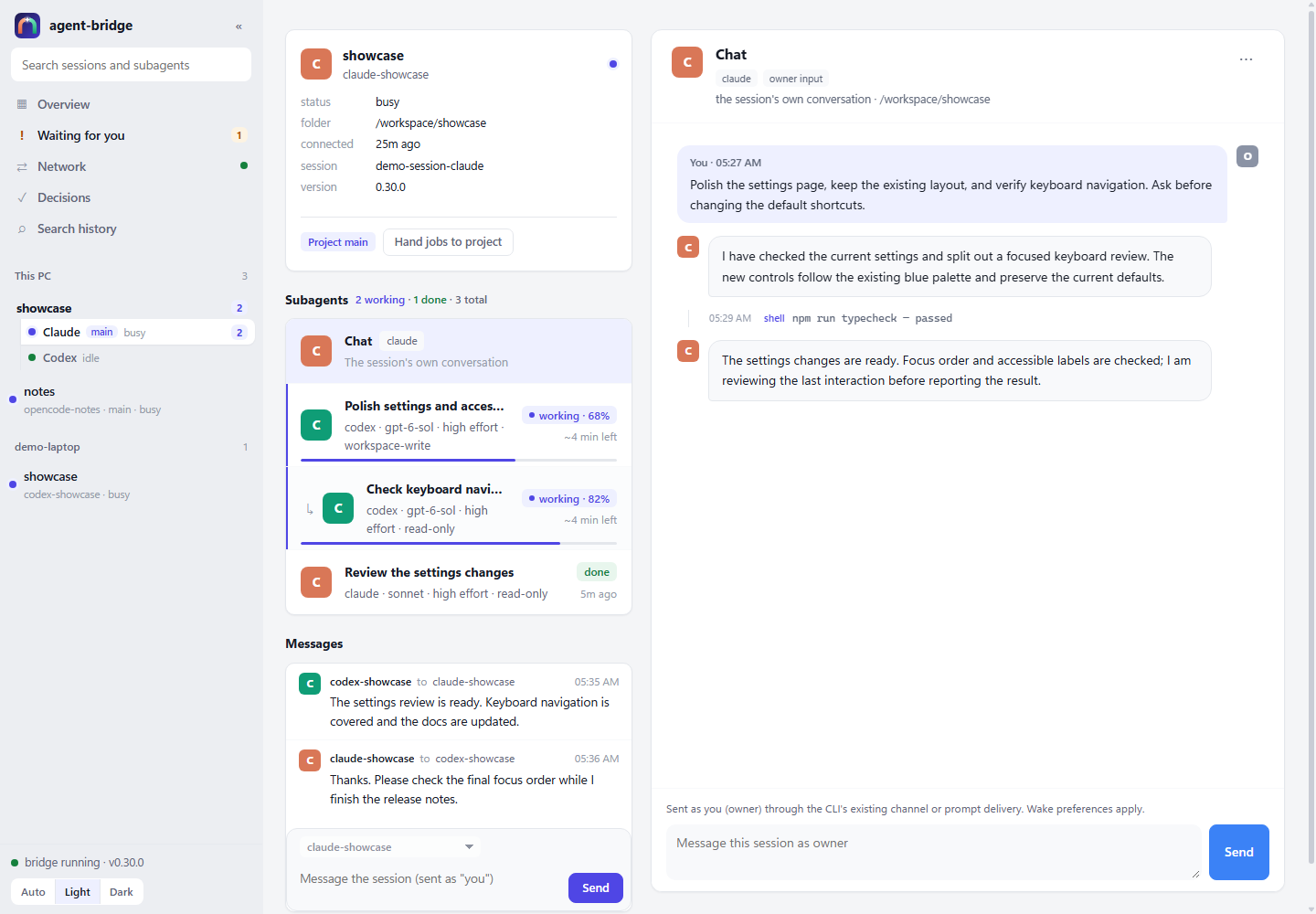This screenshot has height=914, width=1316.
Task: Focus the Message the session input
Action: (430, 879)
